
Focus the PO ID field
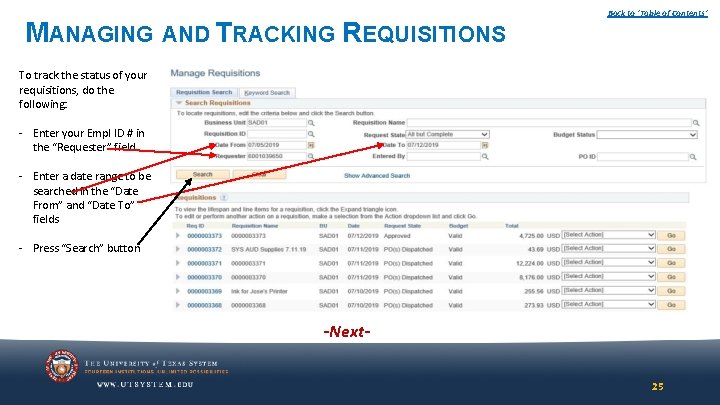pyautogui.click(x=643, y=157)
